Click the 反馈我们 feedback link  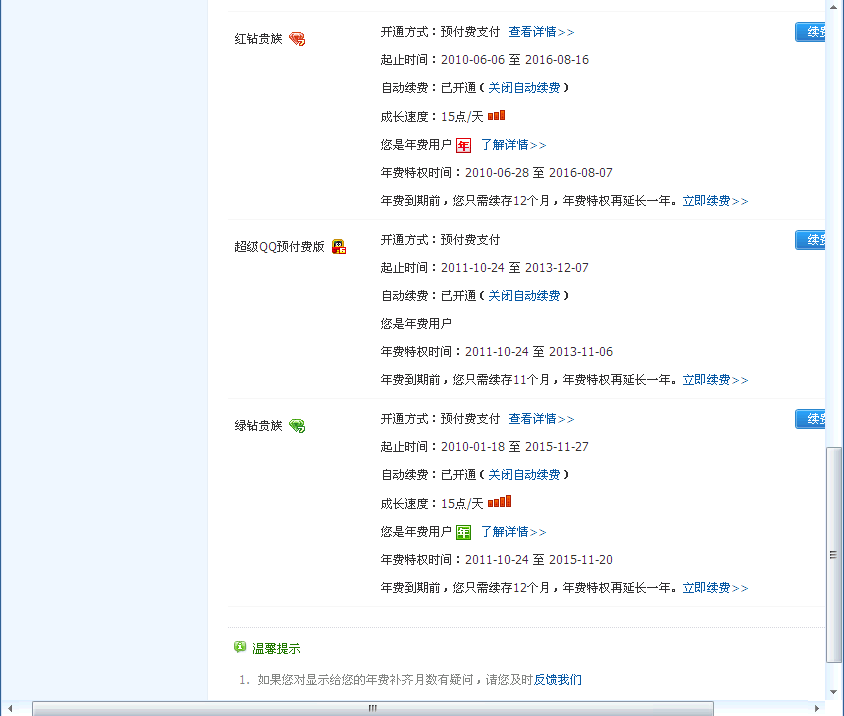(x=558, y=680)
